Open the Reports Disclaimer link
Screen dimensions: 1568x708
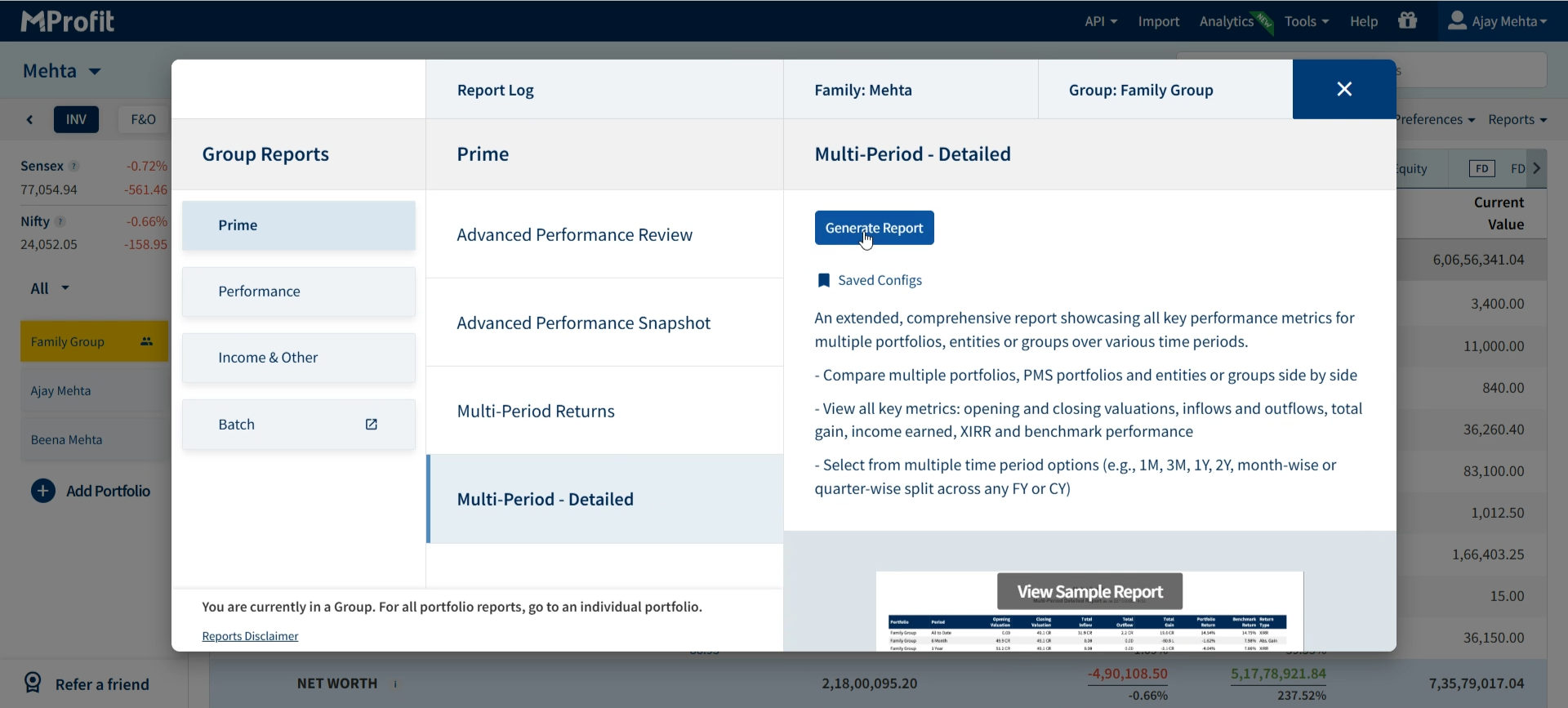(250, 636)
